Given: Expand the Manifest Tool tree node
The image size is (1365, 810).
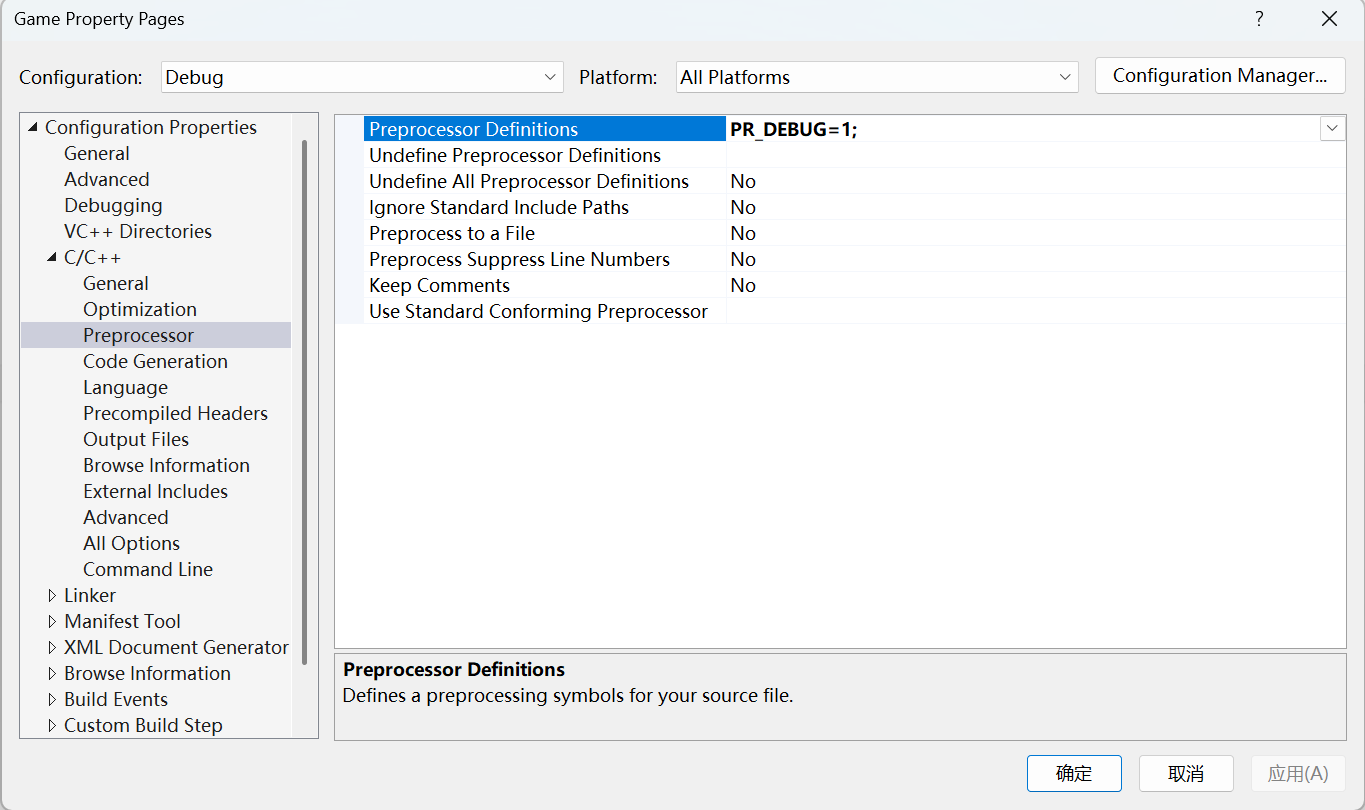Looking at the screenshot, I should click(53, 620).
